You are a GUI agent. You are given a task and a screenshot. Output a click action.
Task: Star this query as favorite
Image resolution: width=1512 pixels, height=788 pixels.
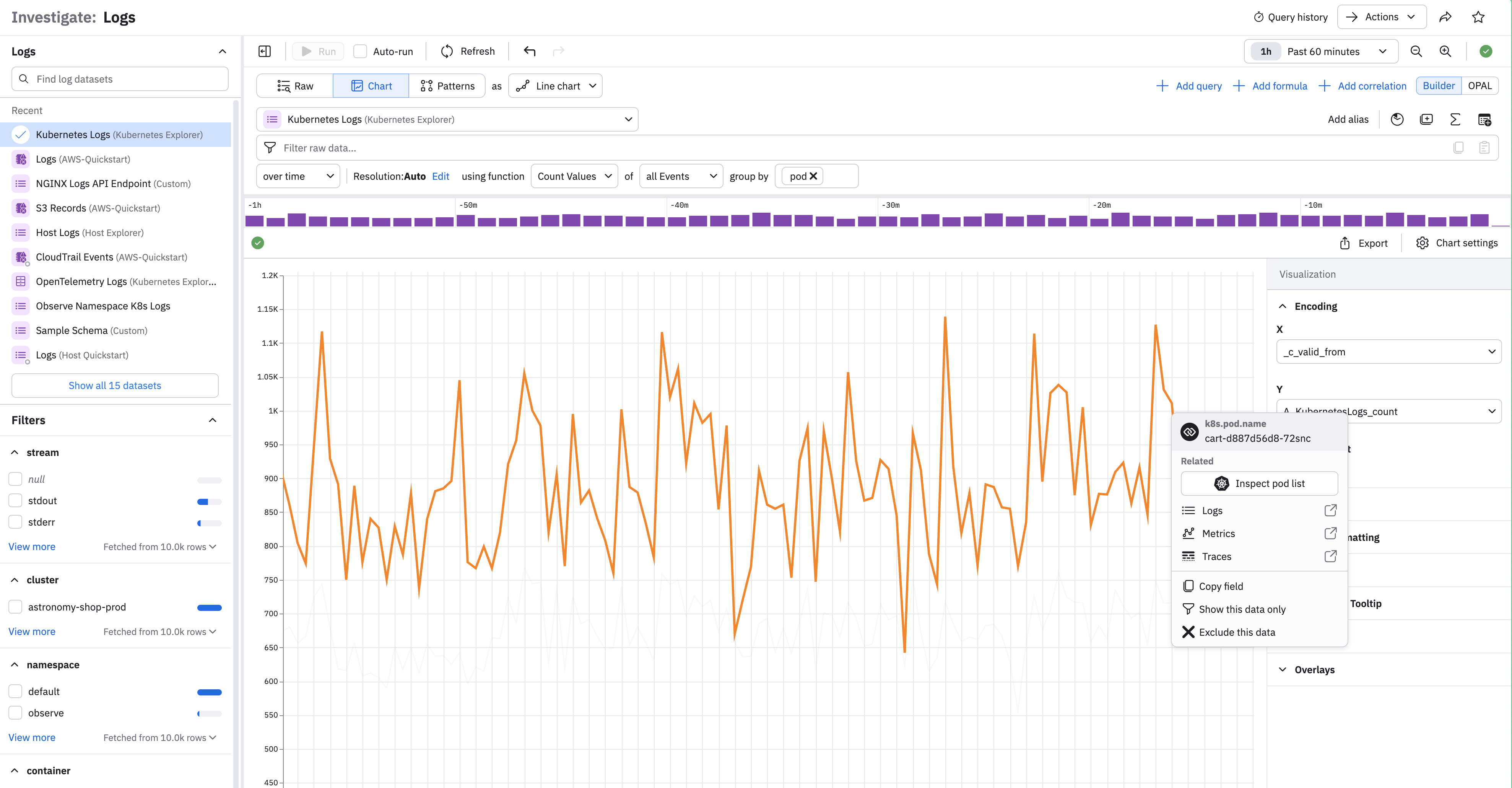coord(1478,17)
